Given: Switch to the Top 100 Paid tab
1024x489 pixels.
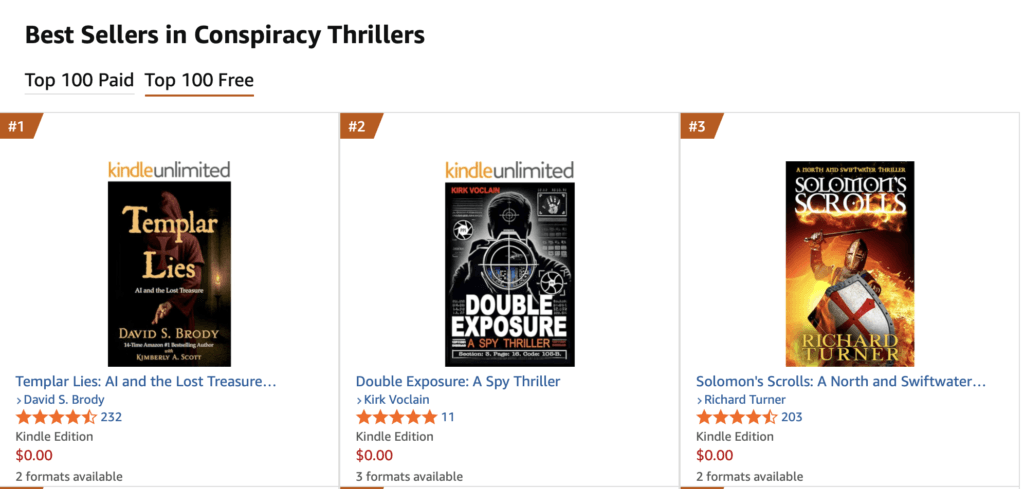Looking at the screenshot, I should tap(79, 80).
